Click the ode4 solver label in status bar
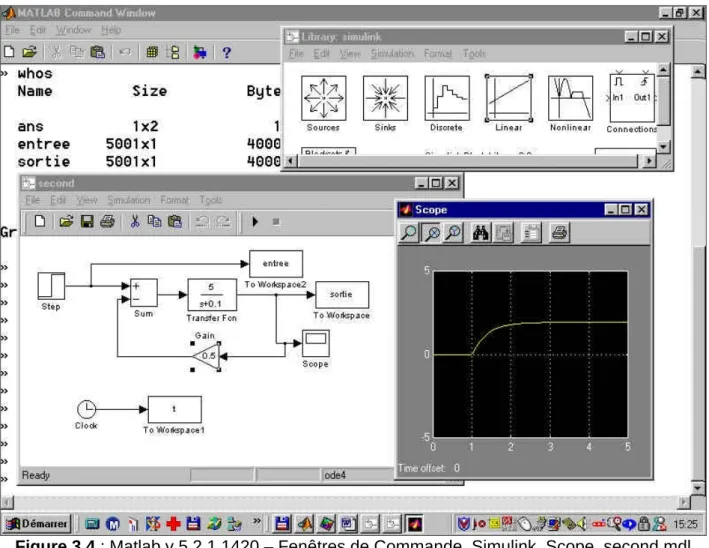The image size is (709, 548). tap(335, 475)
